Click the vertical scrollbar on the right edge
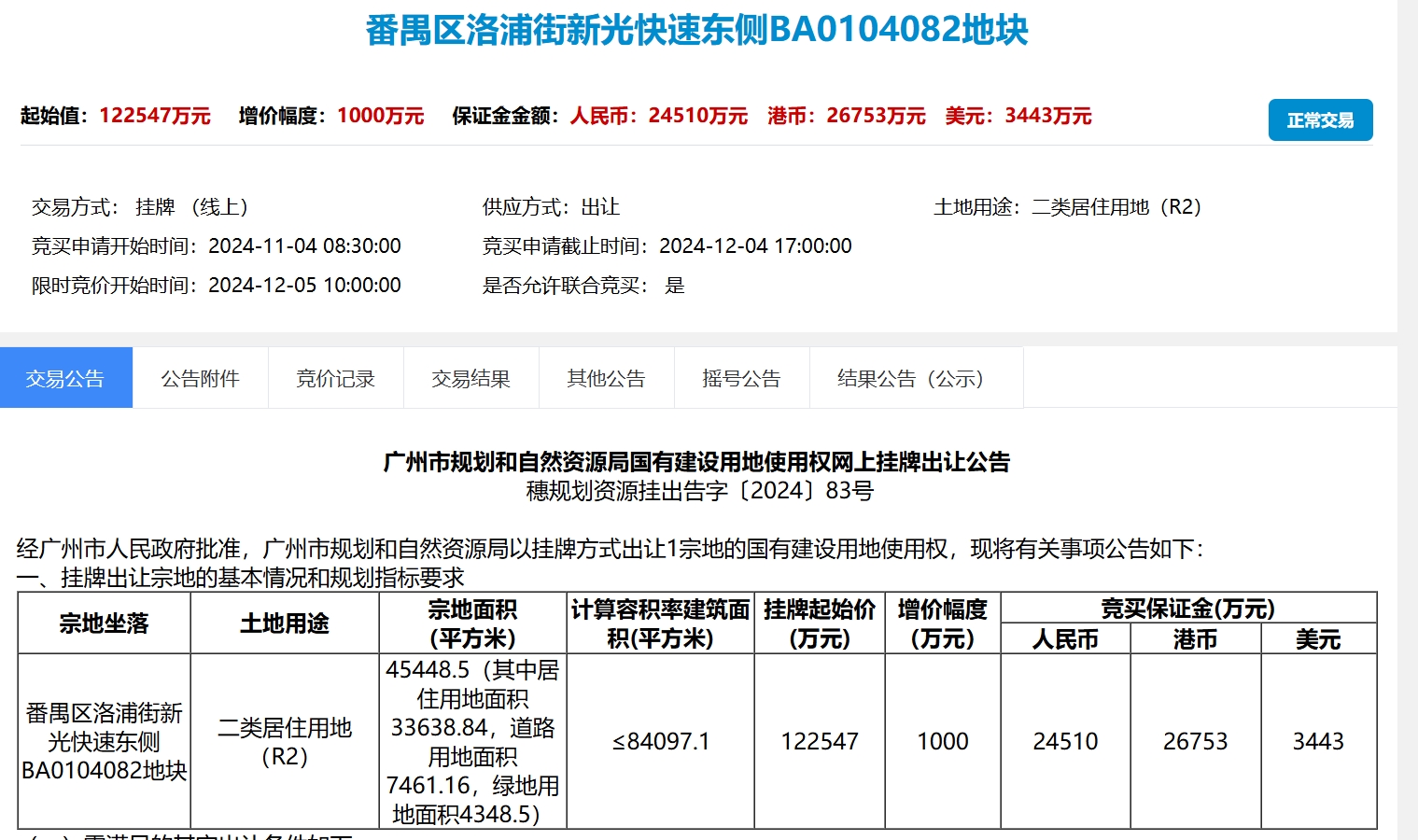Image resolution: width=1418 pixels, height=840 pixels. click(1407, 420)
